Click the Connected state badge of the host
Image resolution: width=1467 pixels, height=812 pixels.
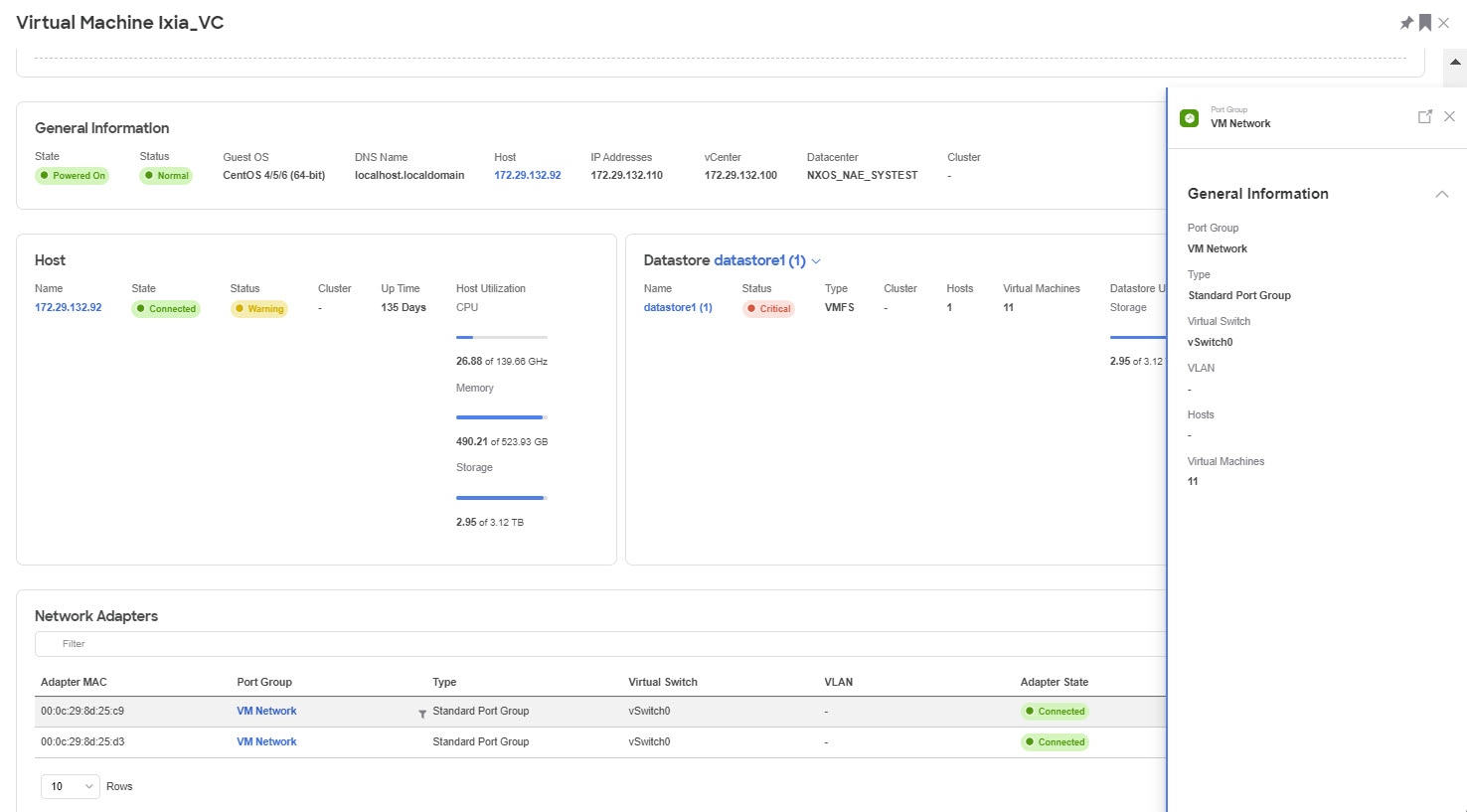tap(166, 308)
